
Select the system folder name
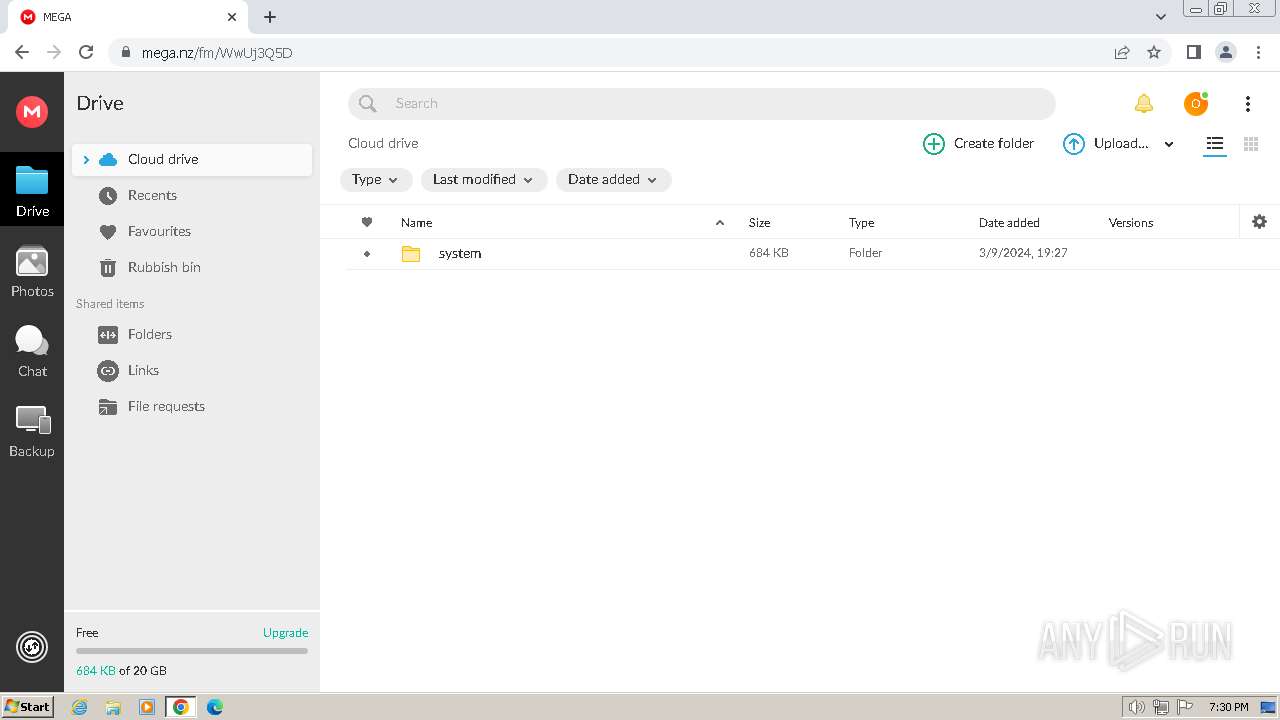[460, 253]
